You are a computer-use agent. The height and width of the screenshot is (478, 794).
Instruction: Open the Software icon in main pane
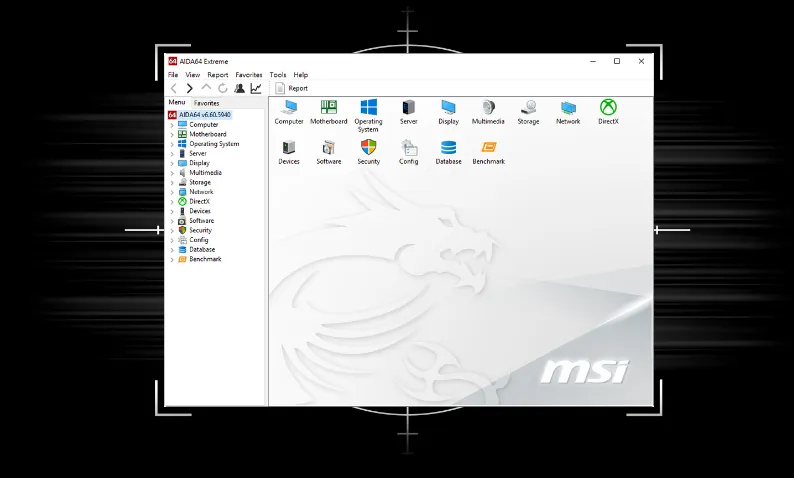pos(329,152)
